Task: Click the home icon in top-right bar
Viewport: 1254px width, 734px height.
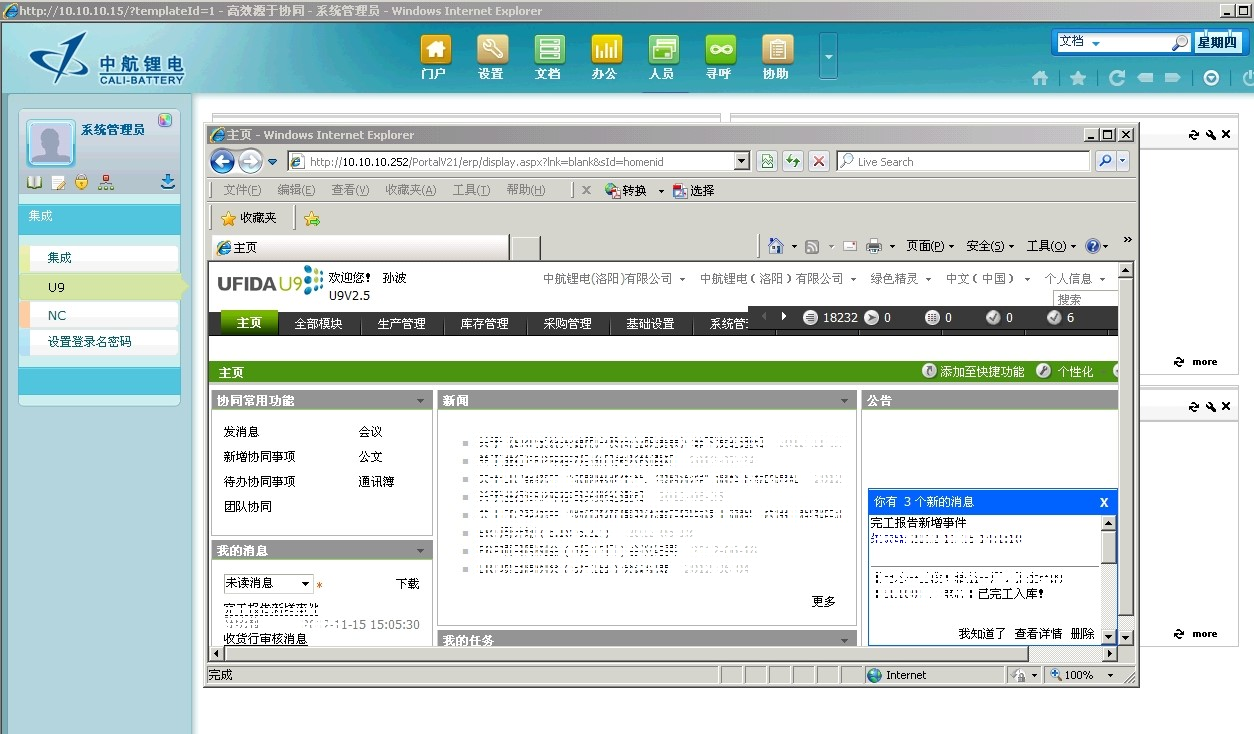Action: tap(1040, 78)
